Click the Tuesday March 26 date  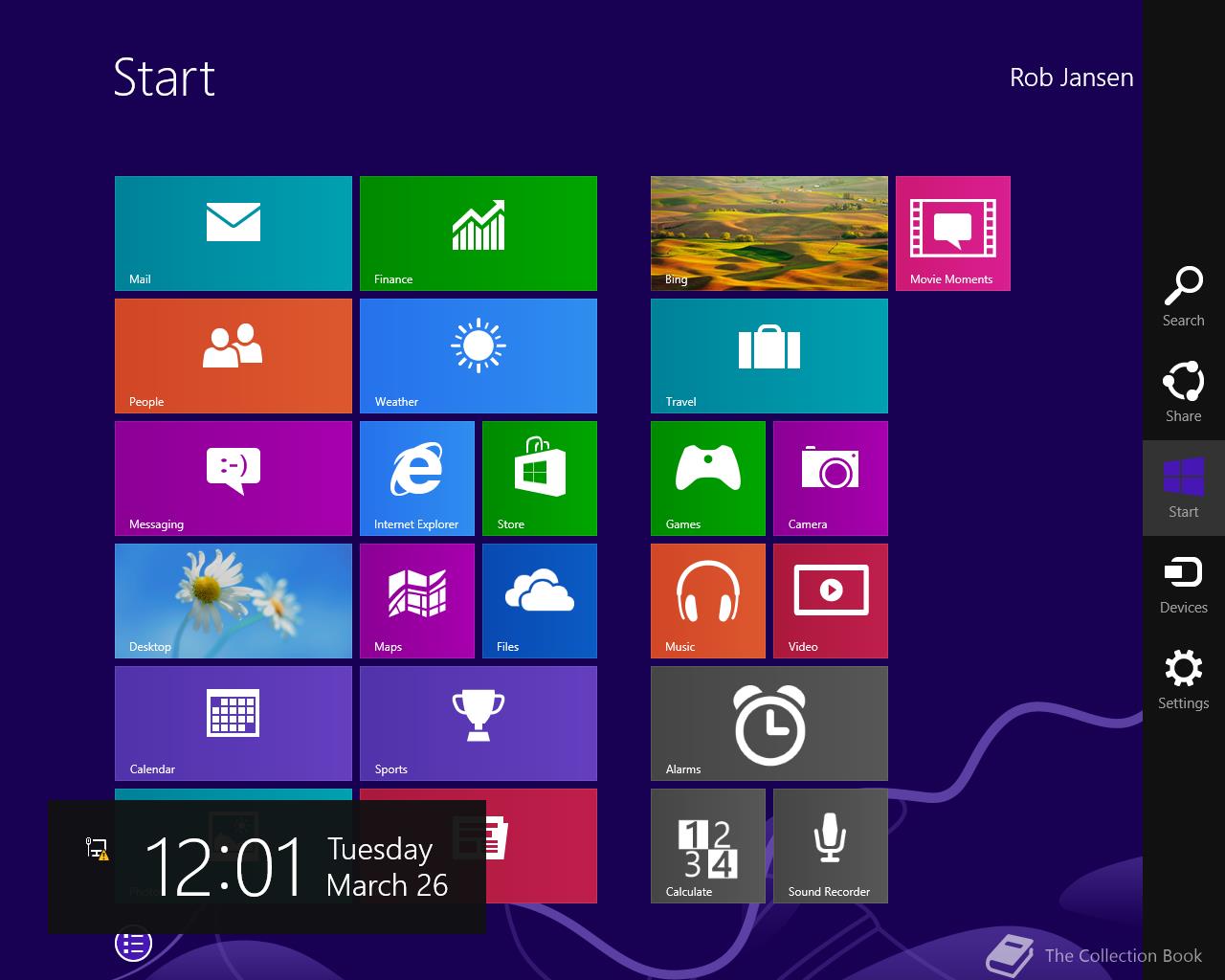[x=387, y=867]
